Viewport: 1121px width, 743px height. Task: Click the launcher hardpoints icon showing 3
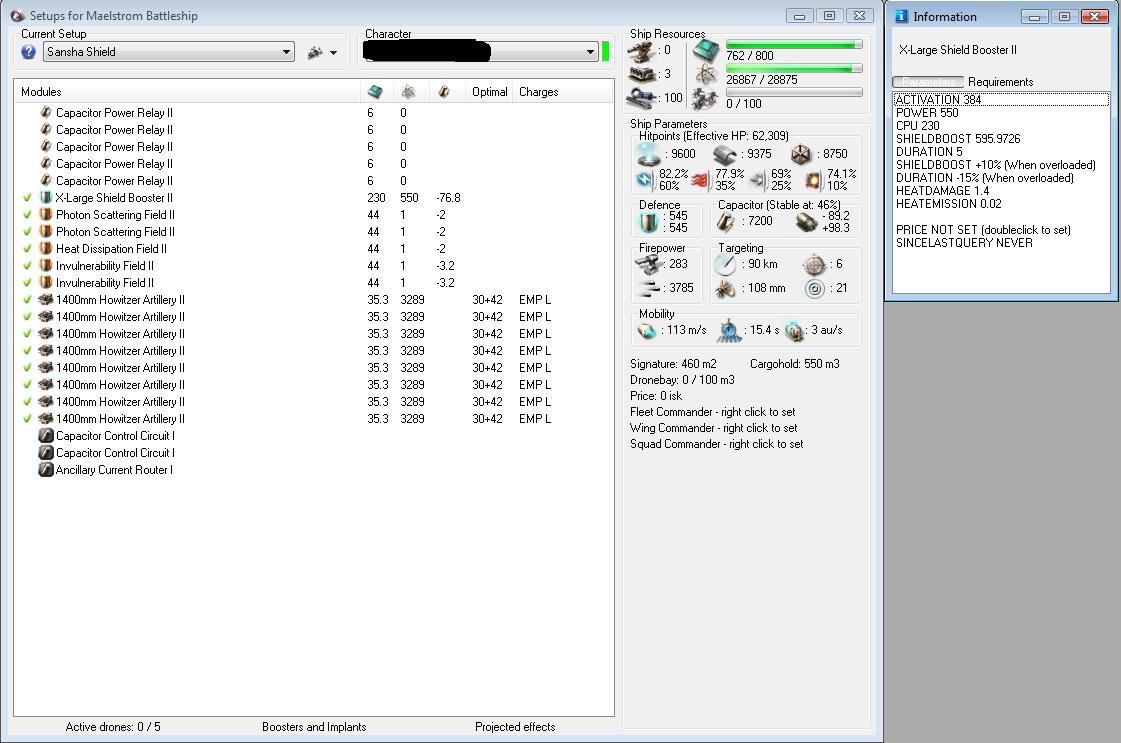pyautogui.click(x=641, y=74)
